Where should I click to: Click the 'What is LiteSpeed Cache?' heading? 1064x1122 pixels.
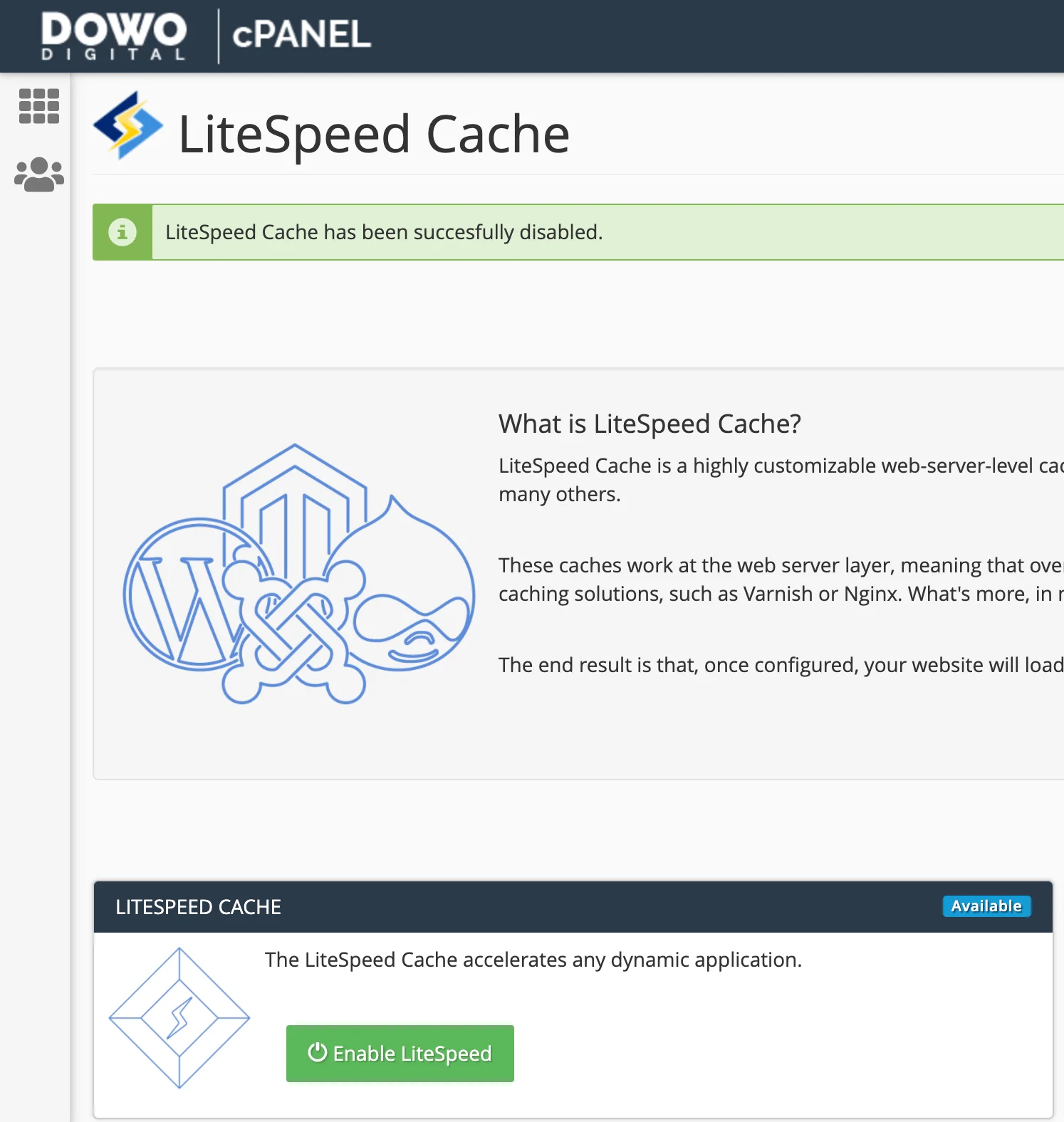tap(650, 424)
